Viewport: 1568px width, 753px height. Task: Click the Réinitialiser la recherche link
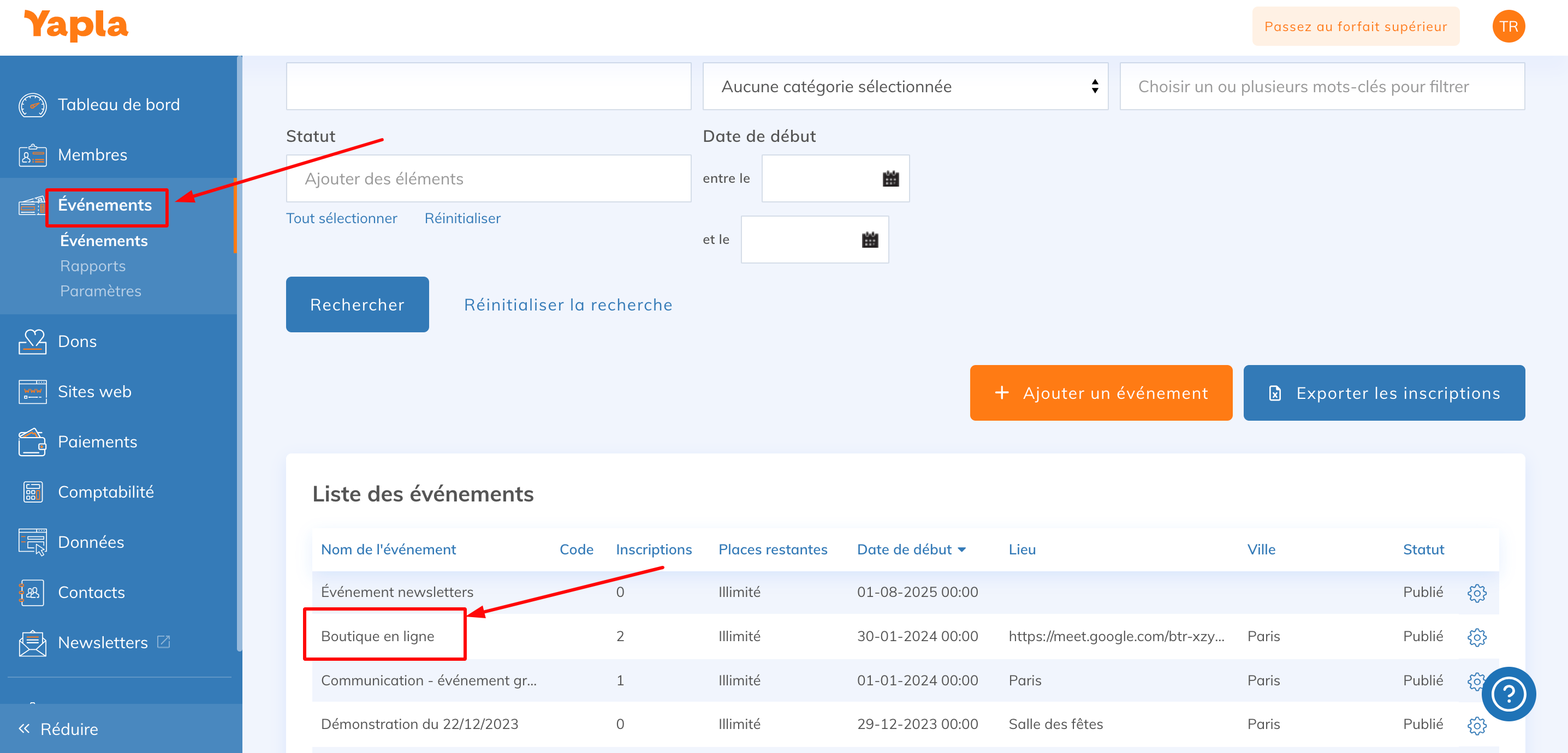(568, 304)
